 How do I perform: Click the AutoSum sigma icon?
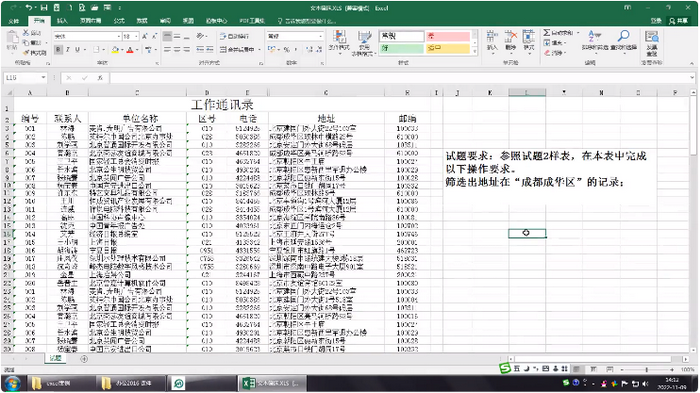tap(546, 33)
